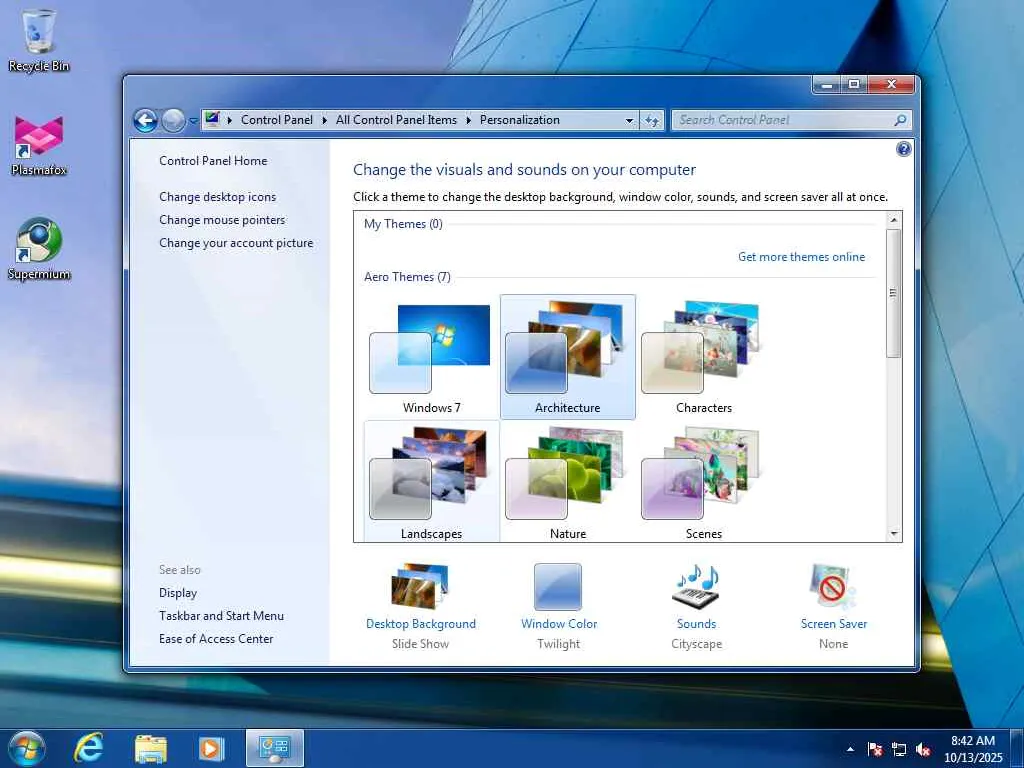
Task: Open Change desktop icons link
Action: 217,197
